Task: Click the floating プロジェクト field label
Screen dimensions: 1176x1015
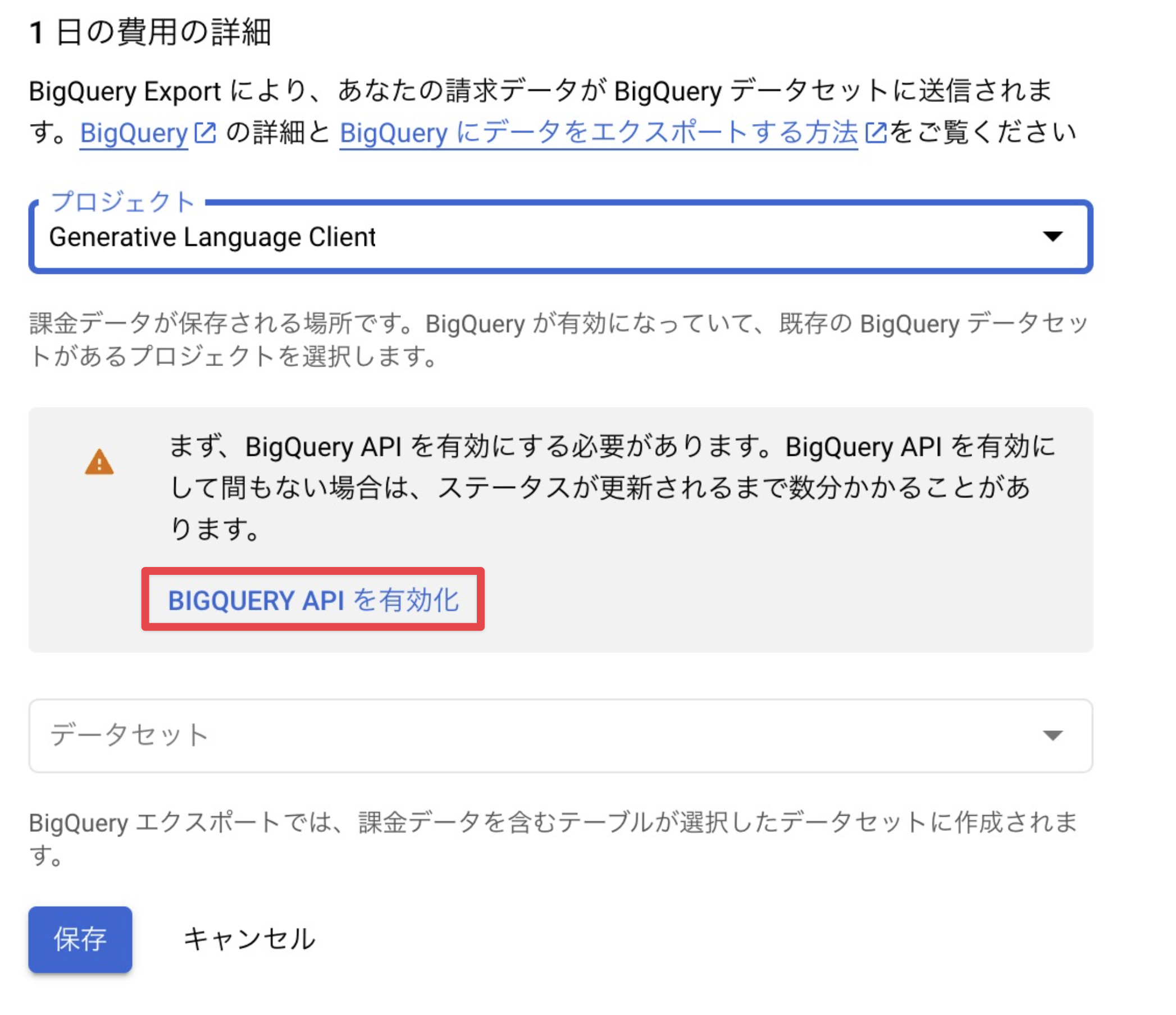Action: coord(122,202)
